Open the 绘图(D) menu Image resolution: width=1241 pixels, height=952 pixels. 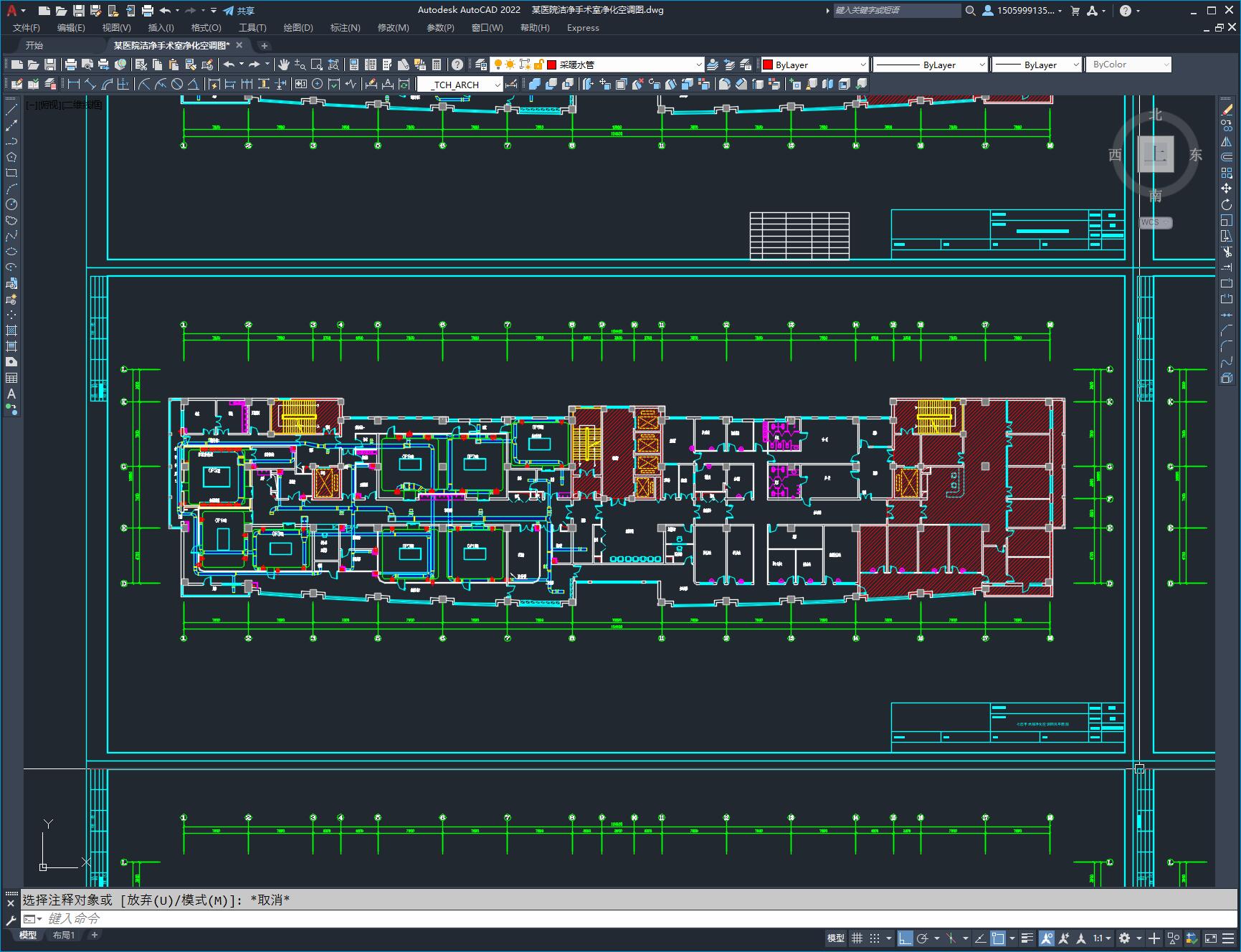pyautogui.click(x=298, y=28)
